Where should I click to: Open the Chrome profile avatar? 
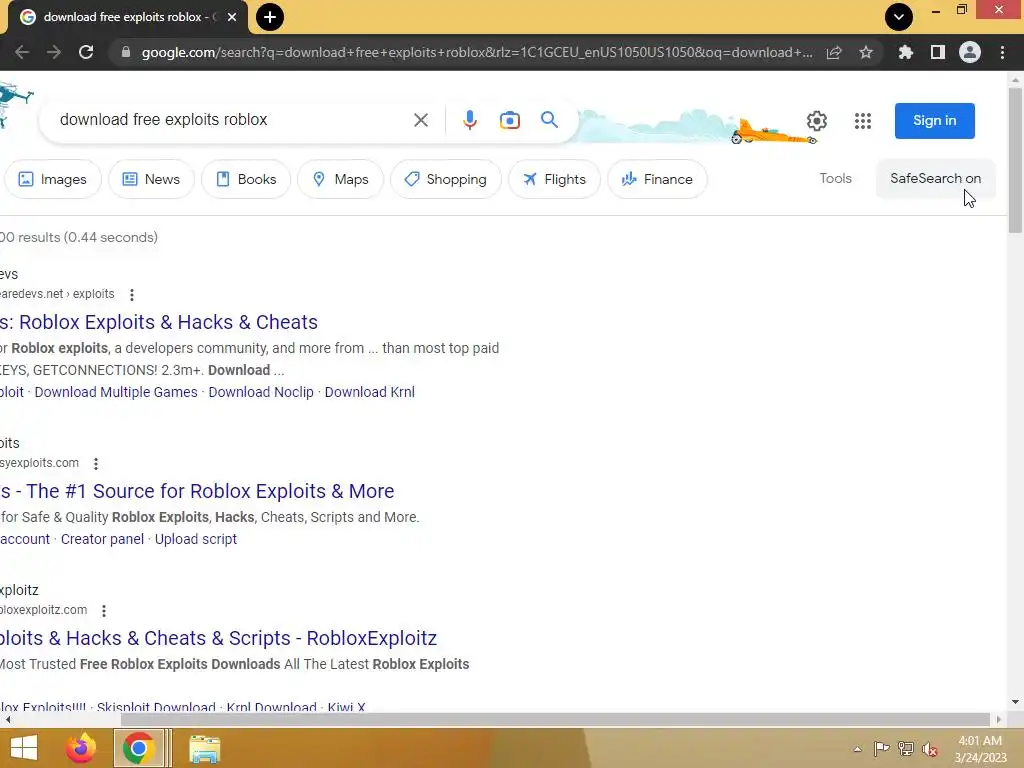[x=970, y=52]
